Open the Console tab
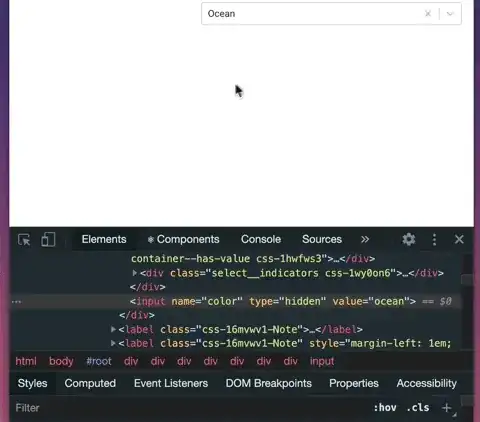 click(x=261, y=239)
